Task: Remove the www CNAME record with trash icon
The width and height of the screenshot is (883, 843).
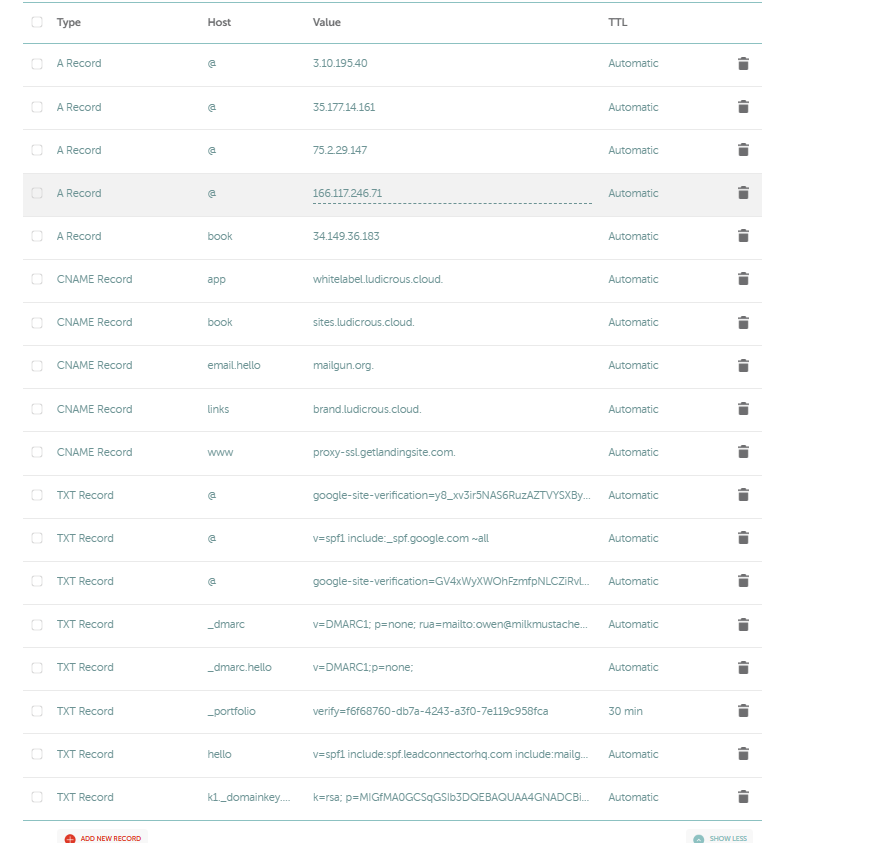Action: 743,452
